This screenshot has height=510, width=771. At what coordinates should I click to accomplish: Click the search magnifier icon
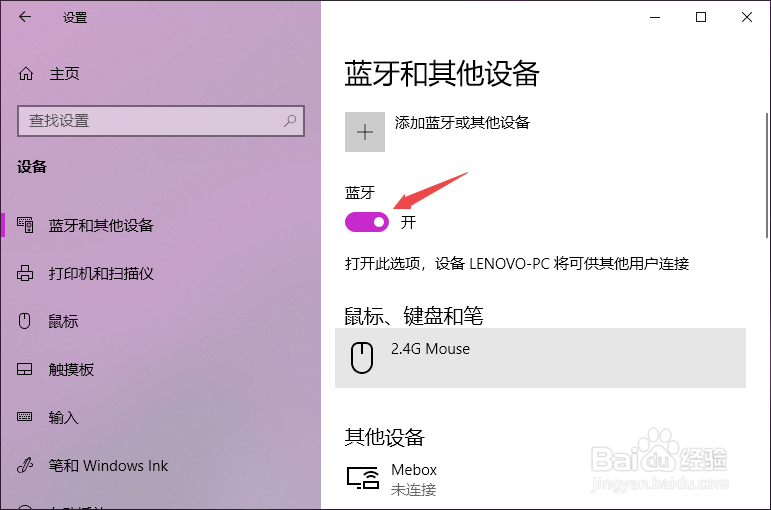[290, 120]
